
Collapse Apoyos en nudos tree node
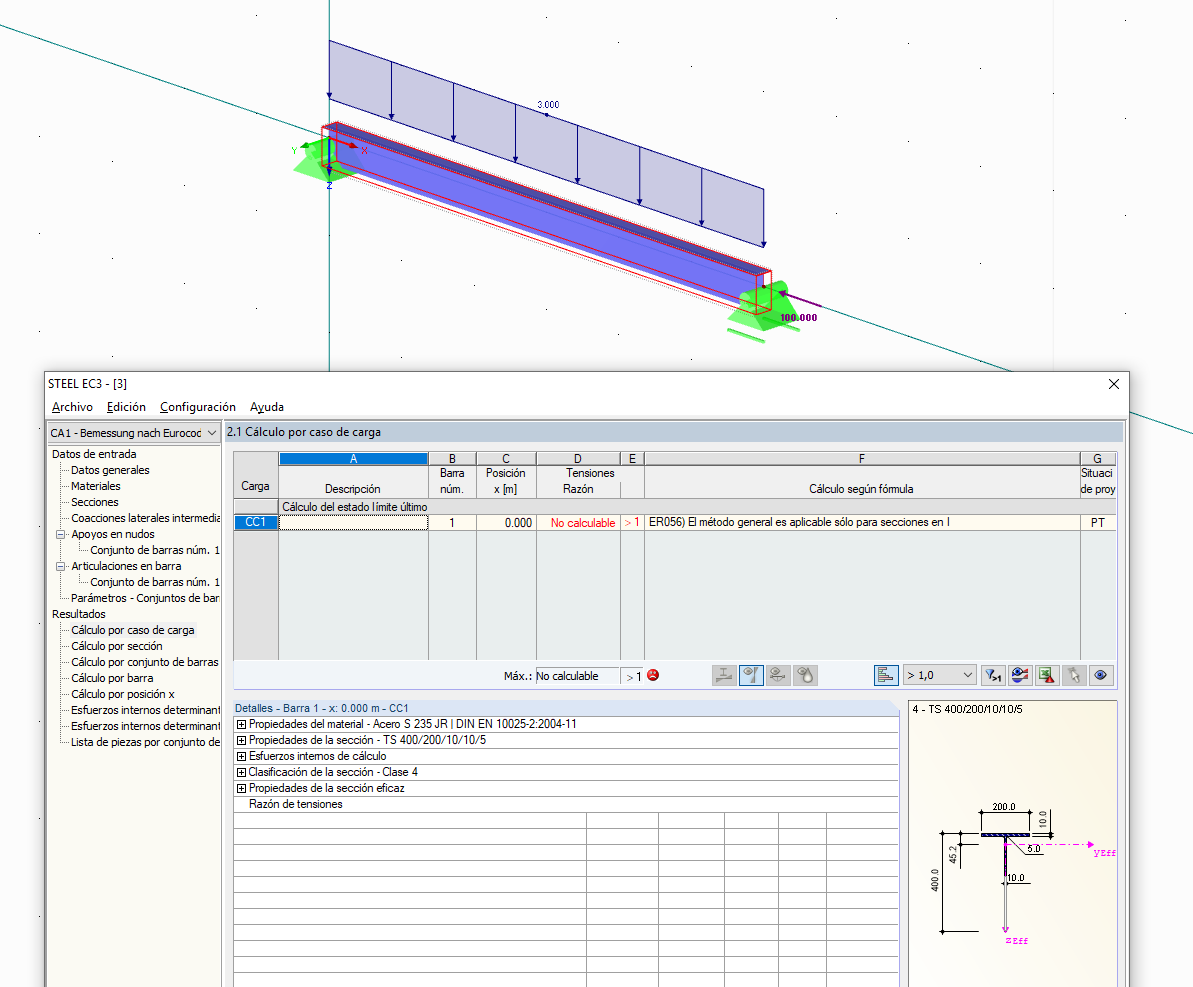click(60, 534)
